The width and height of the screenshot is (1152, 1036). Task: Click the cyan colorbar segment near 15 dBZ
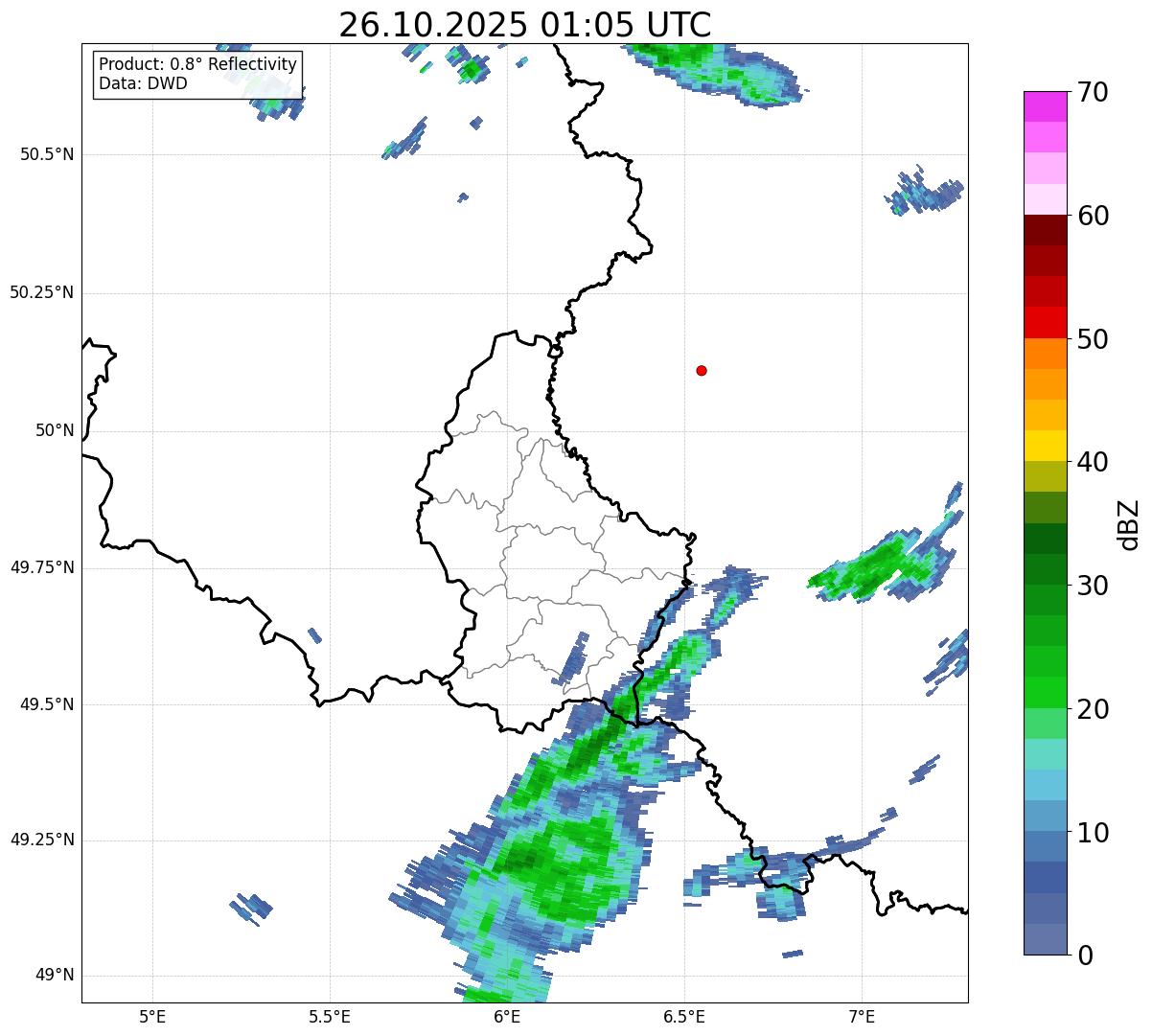[1046, 754]
